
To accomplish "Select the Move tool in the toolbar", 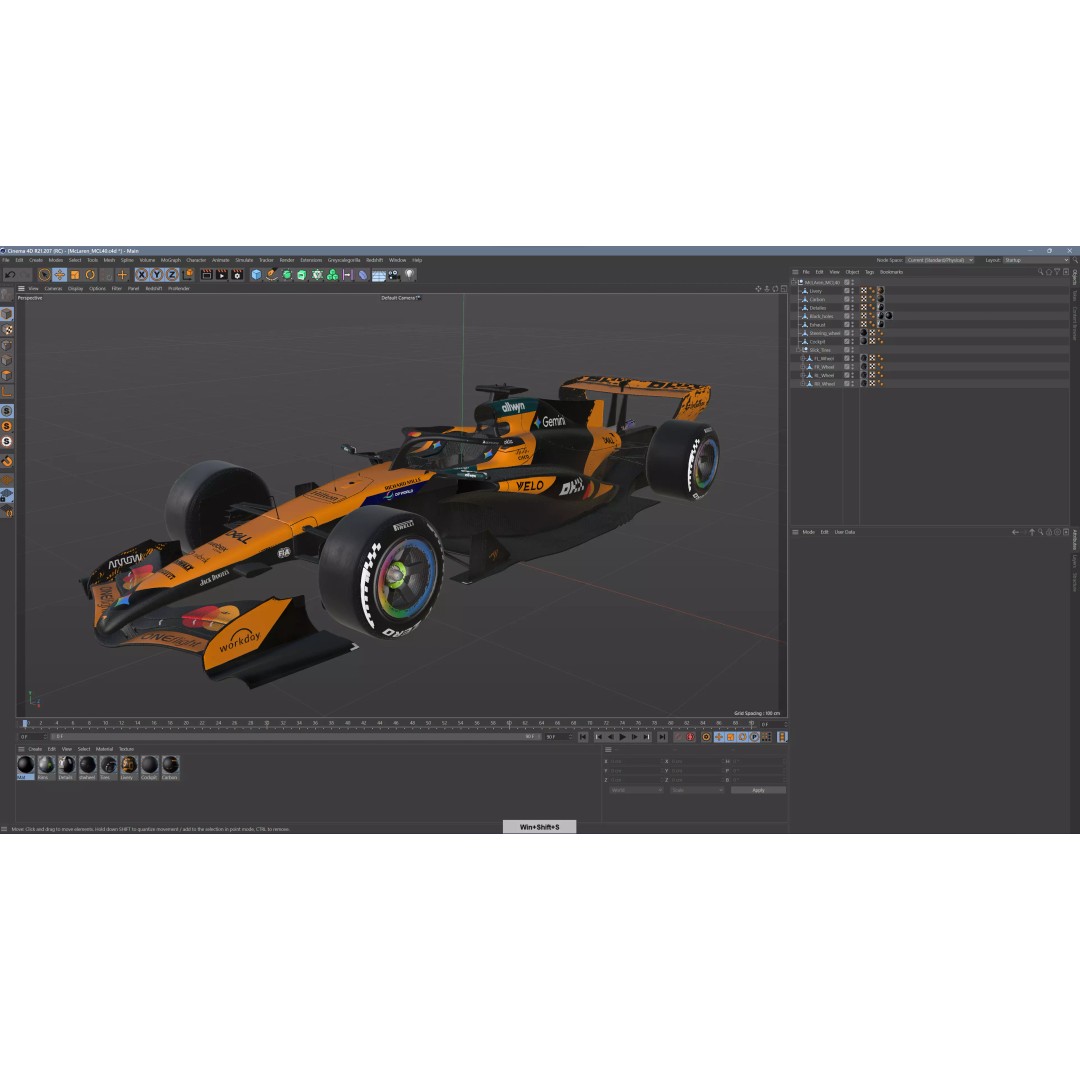I will [59, 275].
